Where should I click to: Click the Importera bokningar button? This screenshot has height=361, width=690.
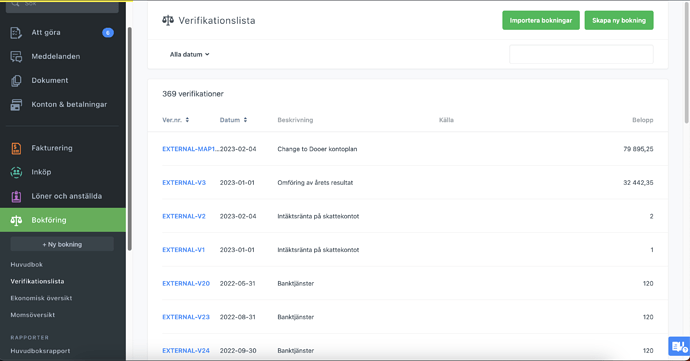541,20
